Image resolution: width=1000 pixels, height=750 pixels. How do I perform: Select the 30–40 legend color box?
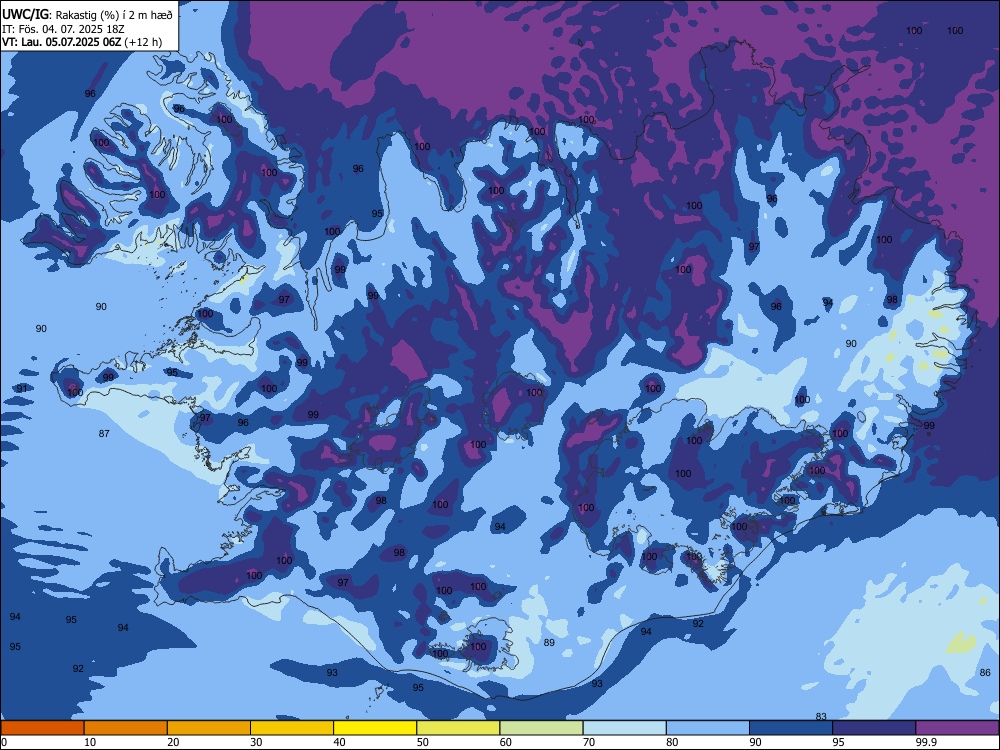(292, 728)
